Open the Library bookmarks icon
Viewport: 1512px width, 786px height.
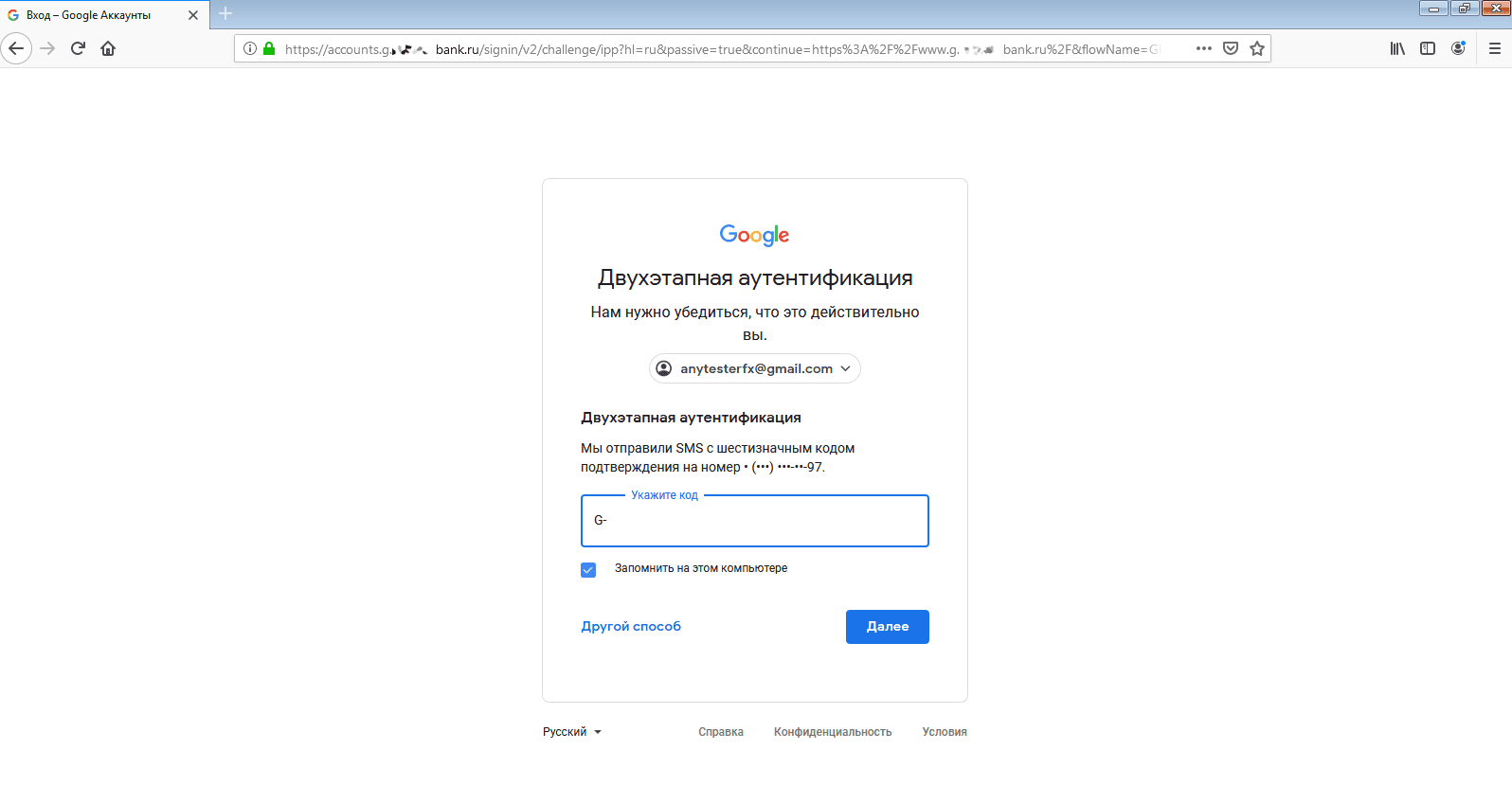[x=1397, y=48]
